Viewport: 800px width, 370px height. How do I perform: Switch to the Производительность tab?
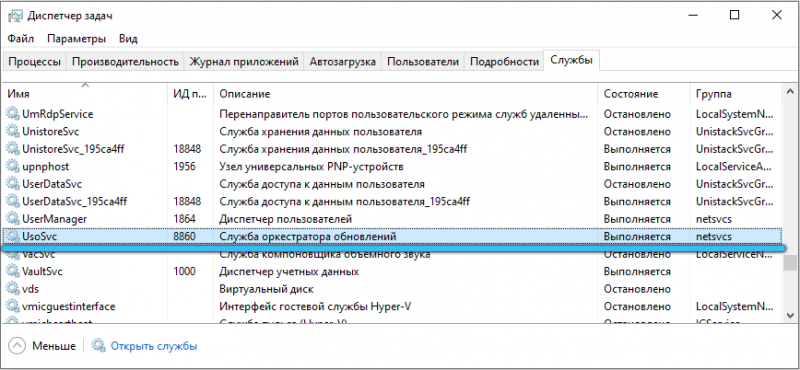pyautogui.click(x=125, y=62)
